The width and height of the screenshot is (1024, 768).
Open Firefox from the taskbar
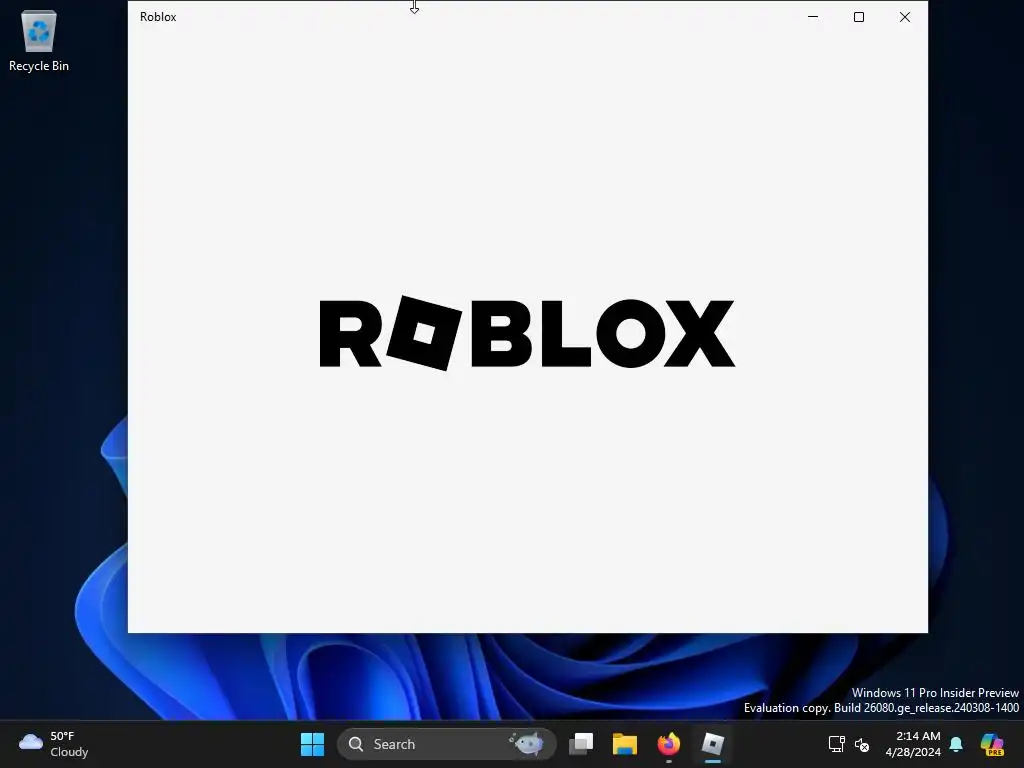[x=668, y=744]
